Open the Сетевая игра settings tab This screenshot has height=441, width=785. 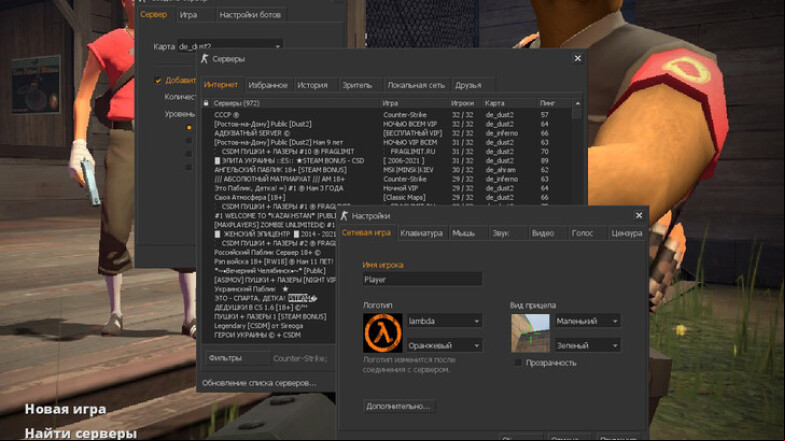(366, 233)
